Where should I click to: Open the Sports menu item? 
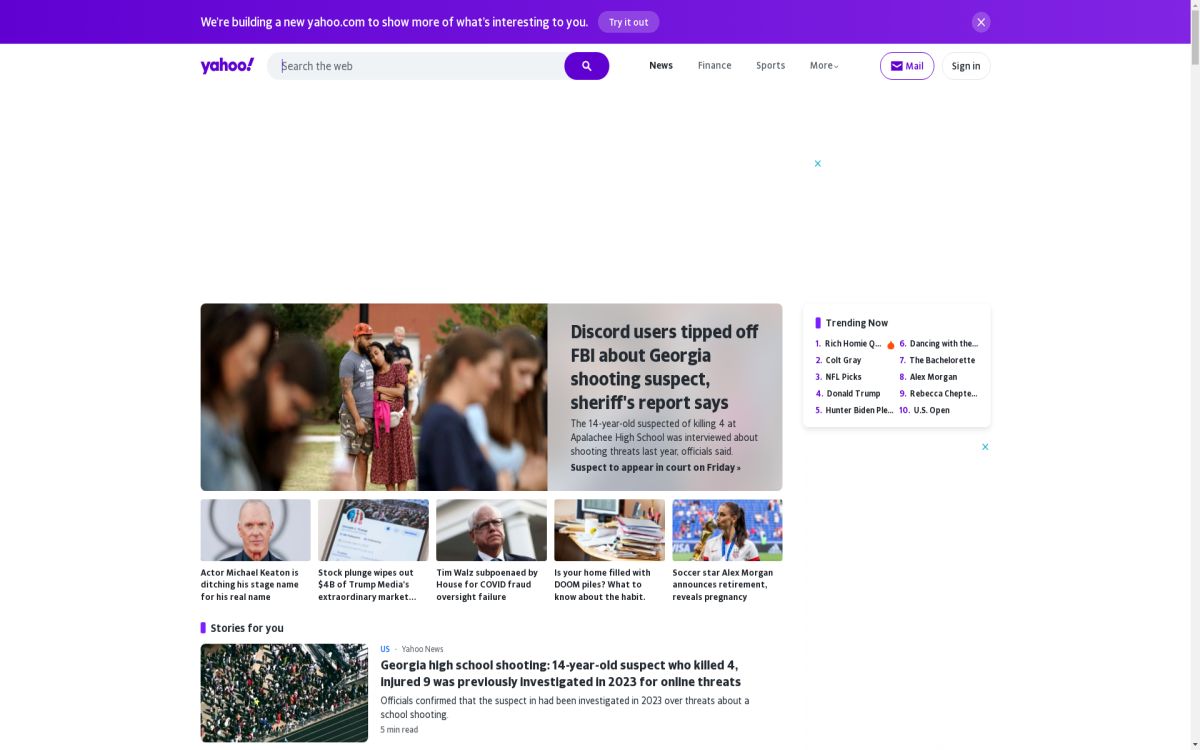770,66
